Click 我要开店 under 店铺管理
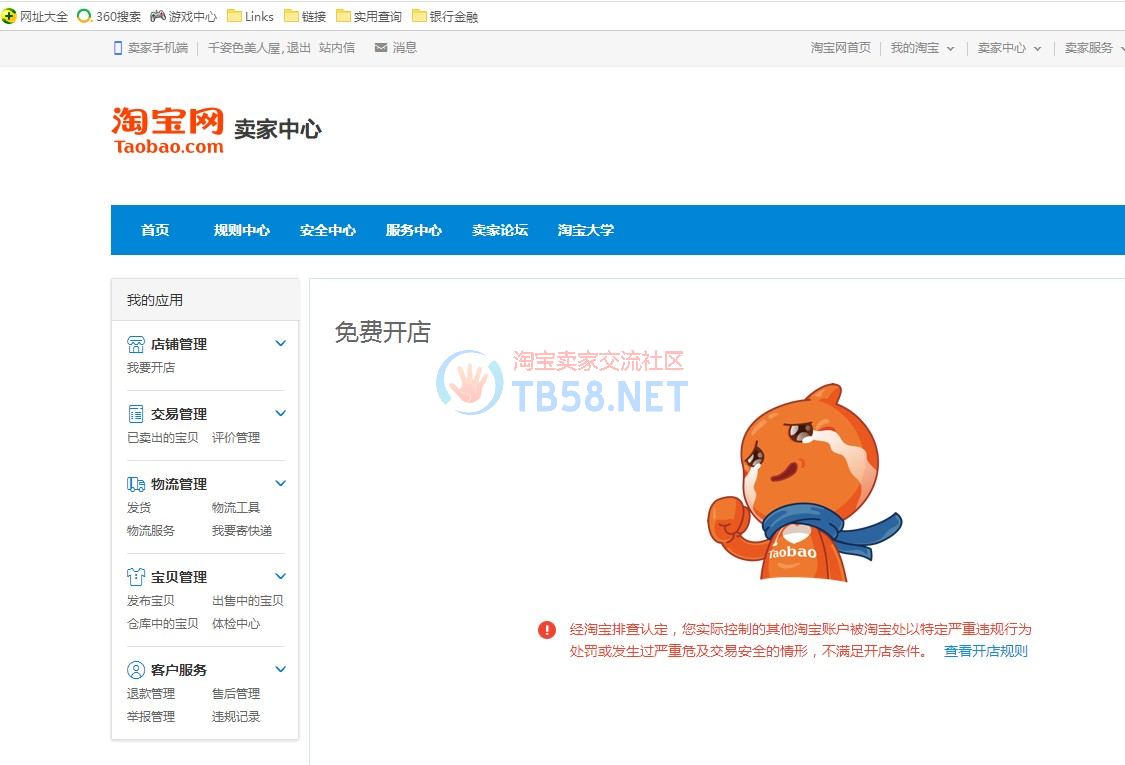This screenshot has width=1125, height=765. (x=151, y=367)
